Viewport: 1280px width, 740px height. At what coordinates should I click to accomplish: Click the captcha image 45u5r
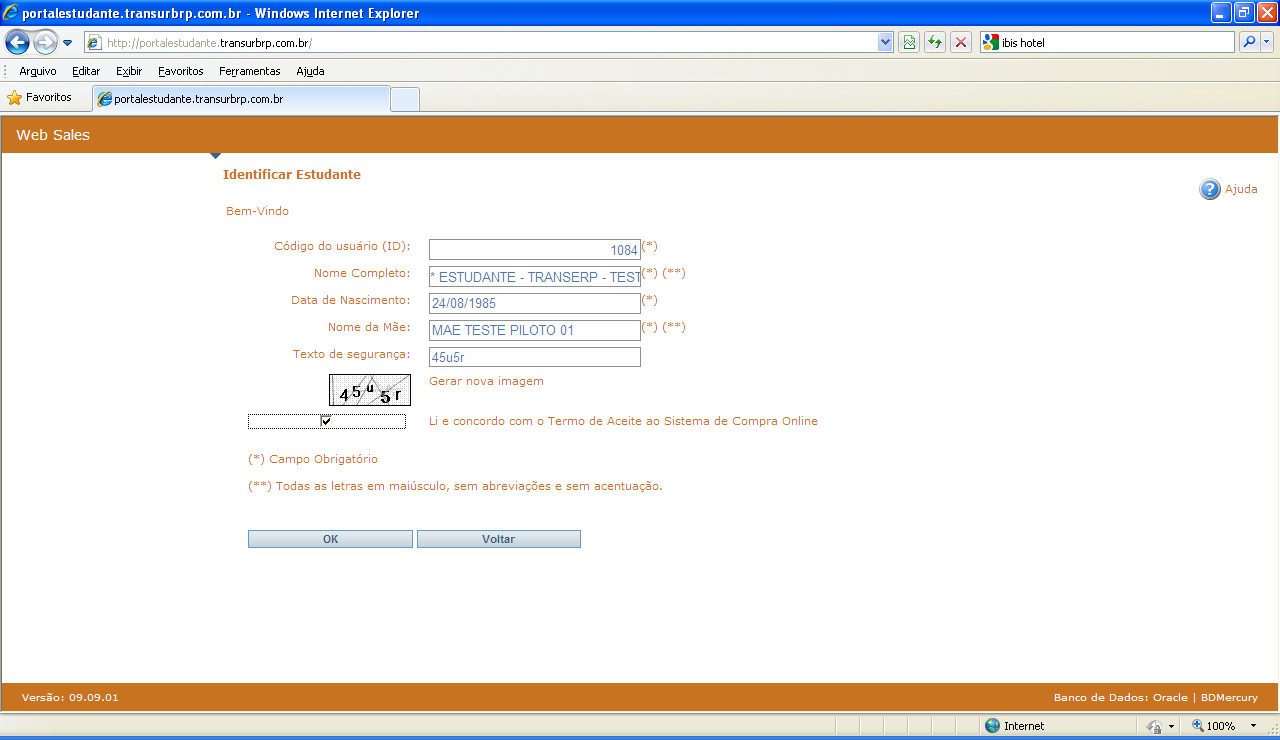click(x=370, y=390)
